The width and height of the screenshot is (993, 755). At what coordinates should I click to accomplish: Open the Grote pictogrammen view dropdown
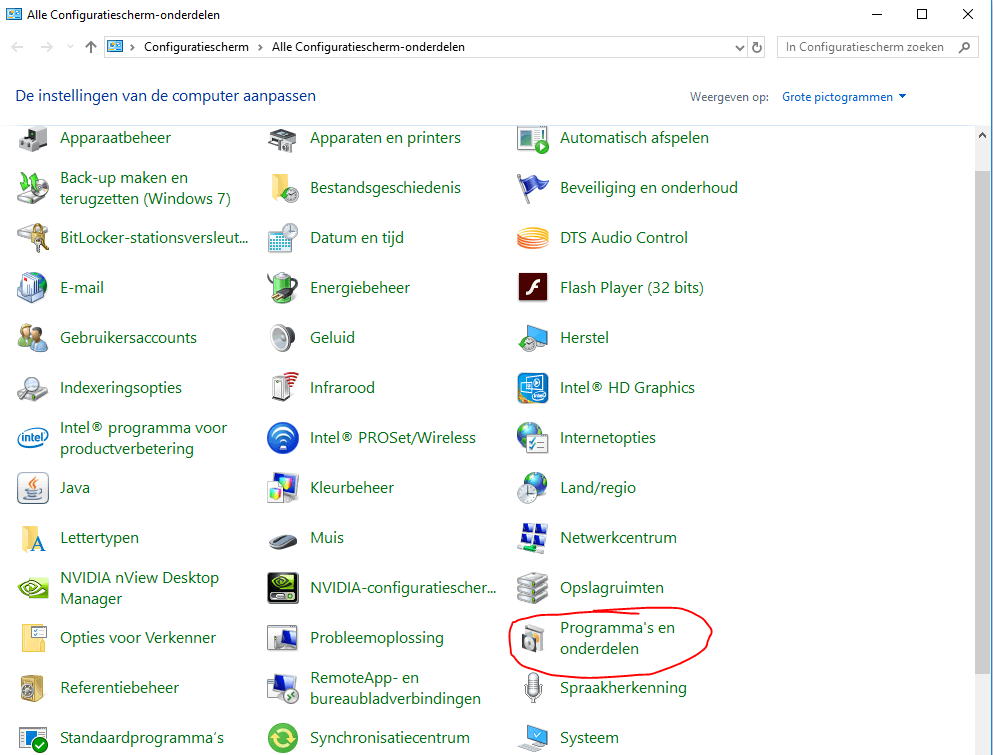(x=844, y=97)
